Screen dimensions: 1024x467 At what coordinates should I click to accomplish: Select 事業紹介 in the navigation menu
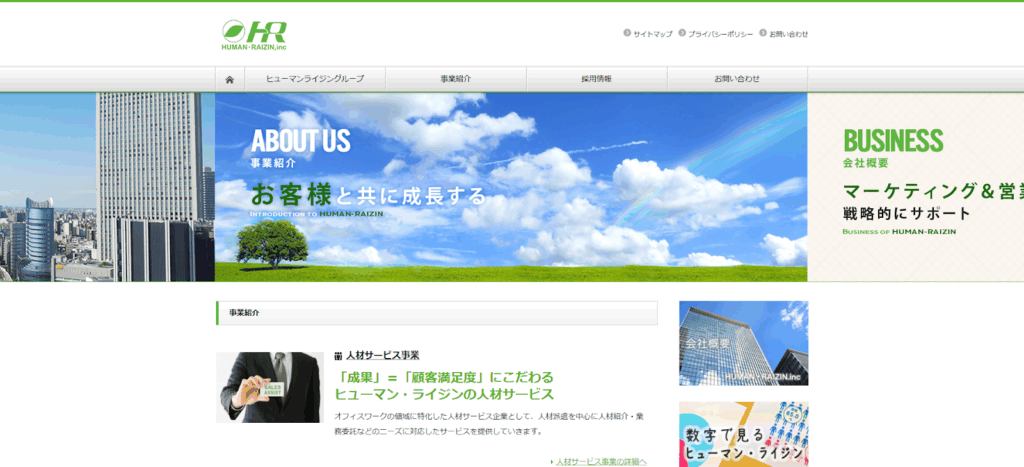point(456,79)
